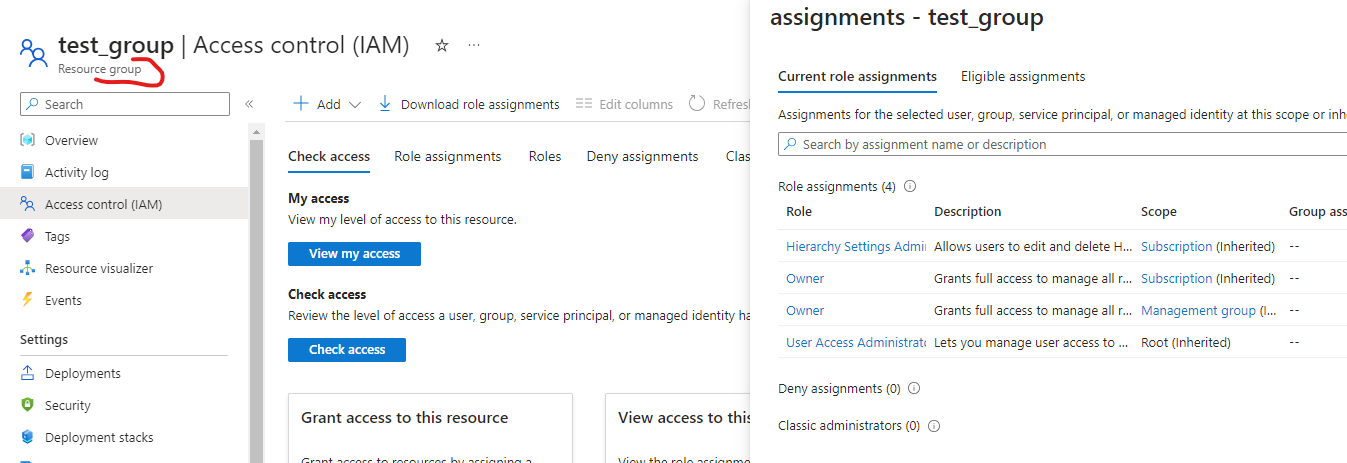
Task: Click 'Allows users to edit and delete' description
Action: pyautogui.click(x=1033, y=246)
